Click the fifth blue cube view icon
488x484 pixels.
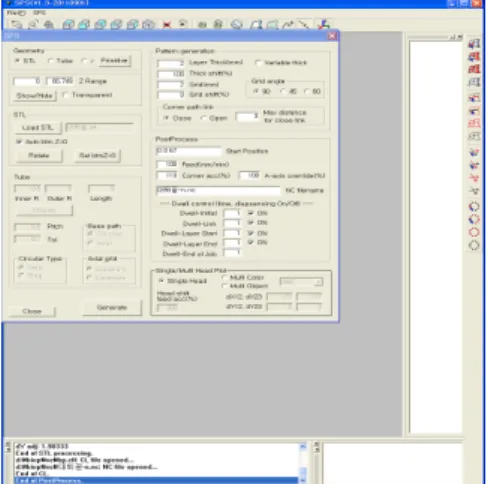tap(132, 24)
